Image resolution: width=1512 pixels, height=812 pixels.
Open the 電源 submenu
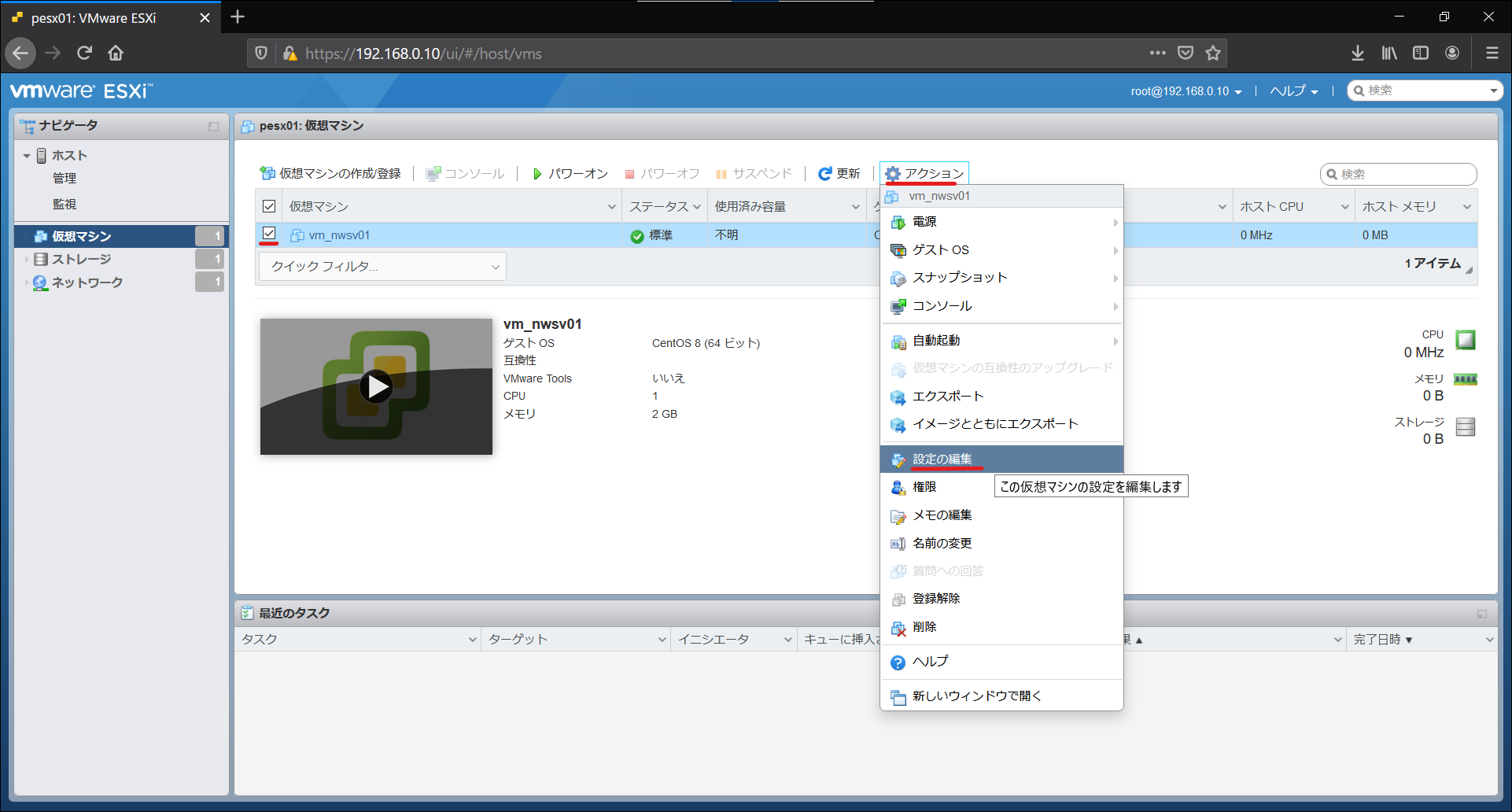coord(1001,222)
